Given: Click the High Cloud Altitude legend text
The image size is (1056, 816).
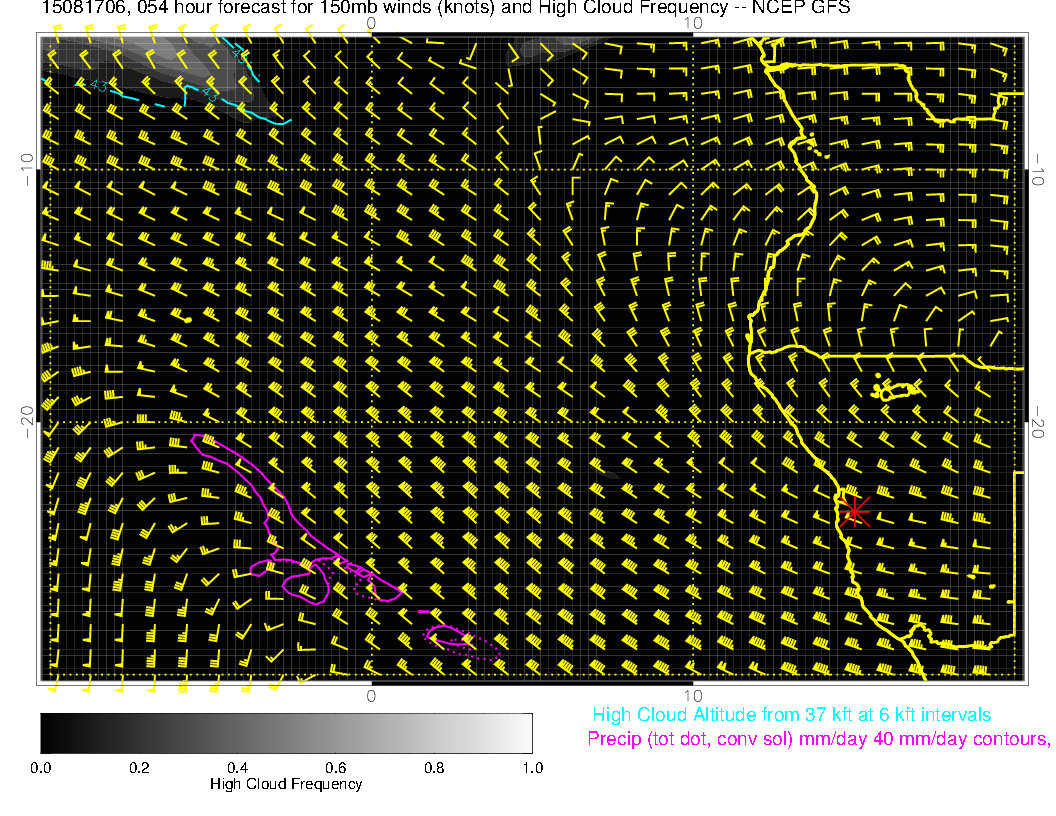Looking at the screenshot, I should (791, 715).
